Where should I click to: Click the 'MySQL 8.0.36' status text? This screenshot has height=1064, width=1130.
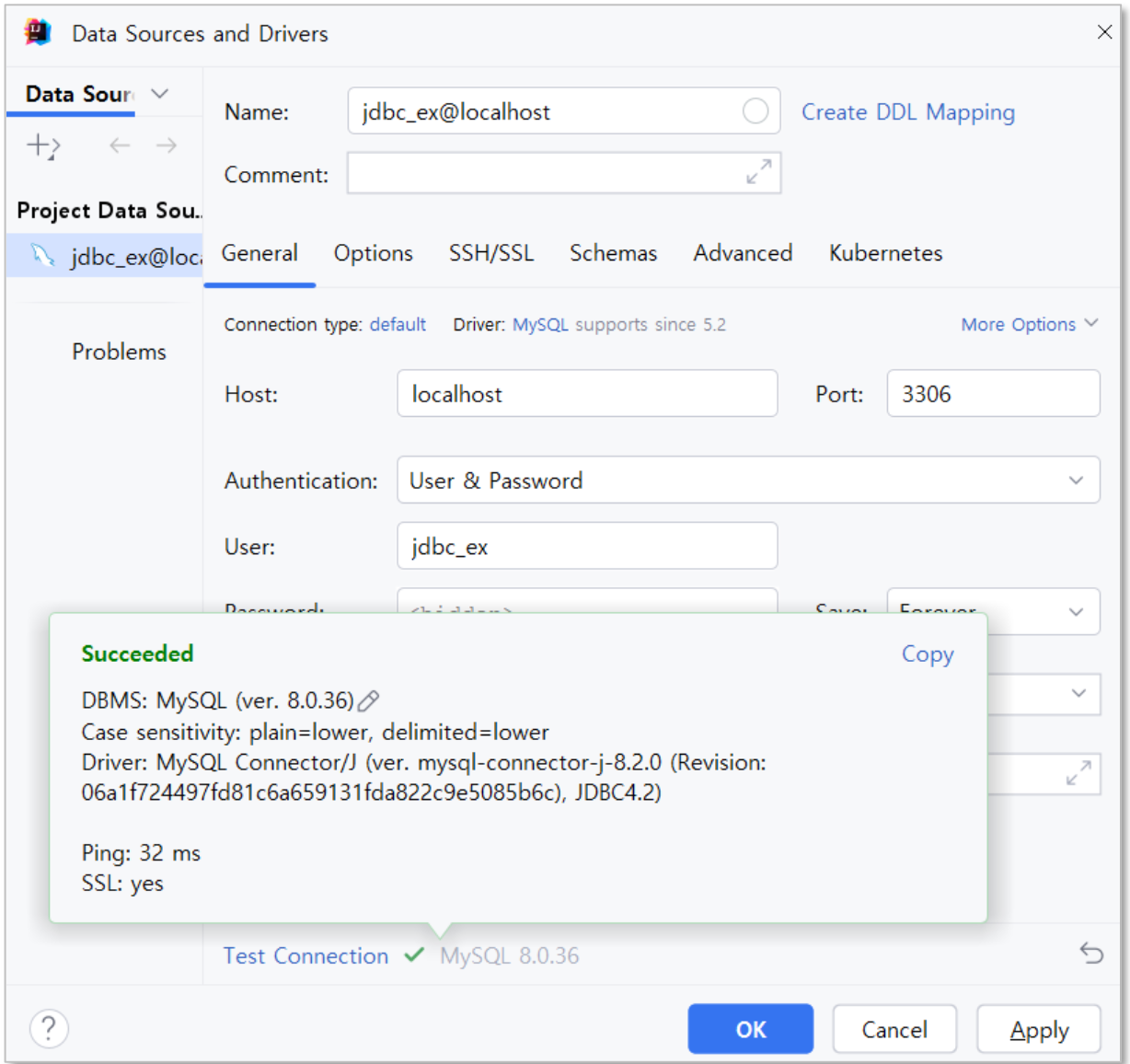(x=509, y=955)
